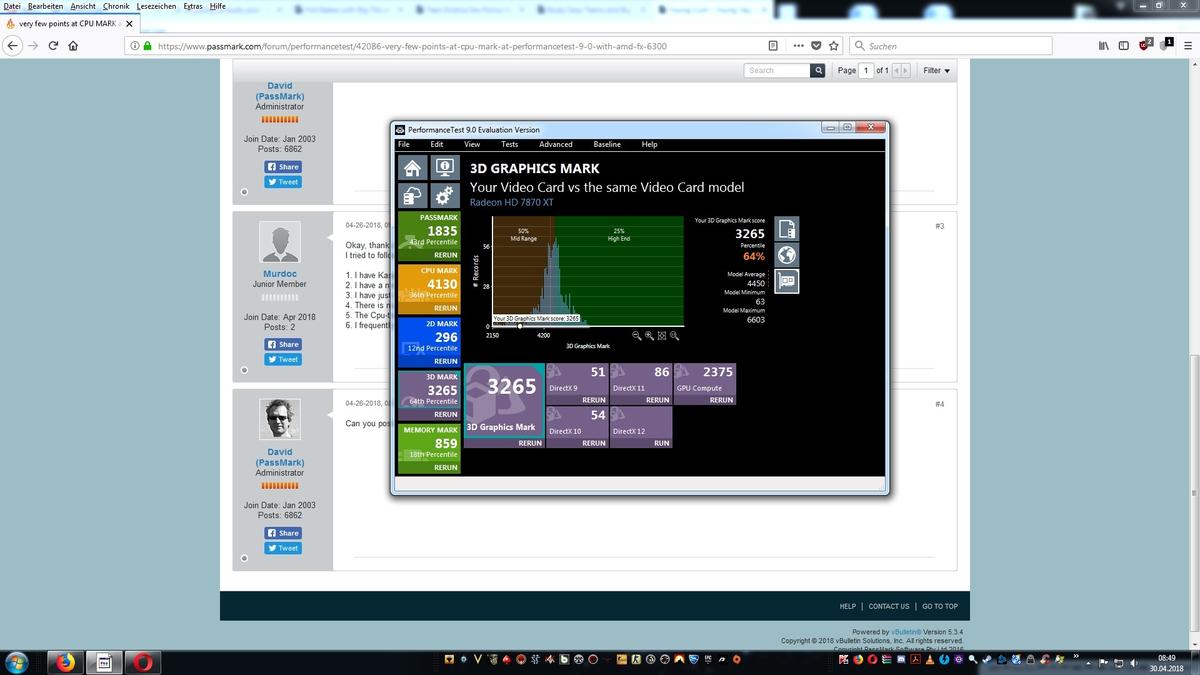Run the DirectX 12 test
Image resolution: width=1200 pixels, height=675 pixels.
pyautogui.click(x=661, y=443)
